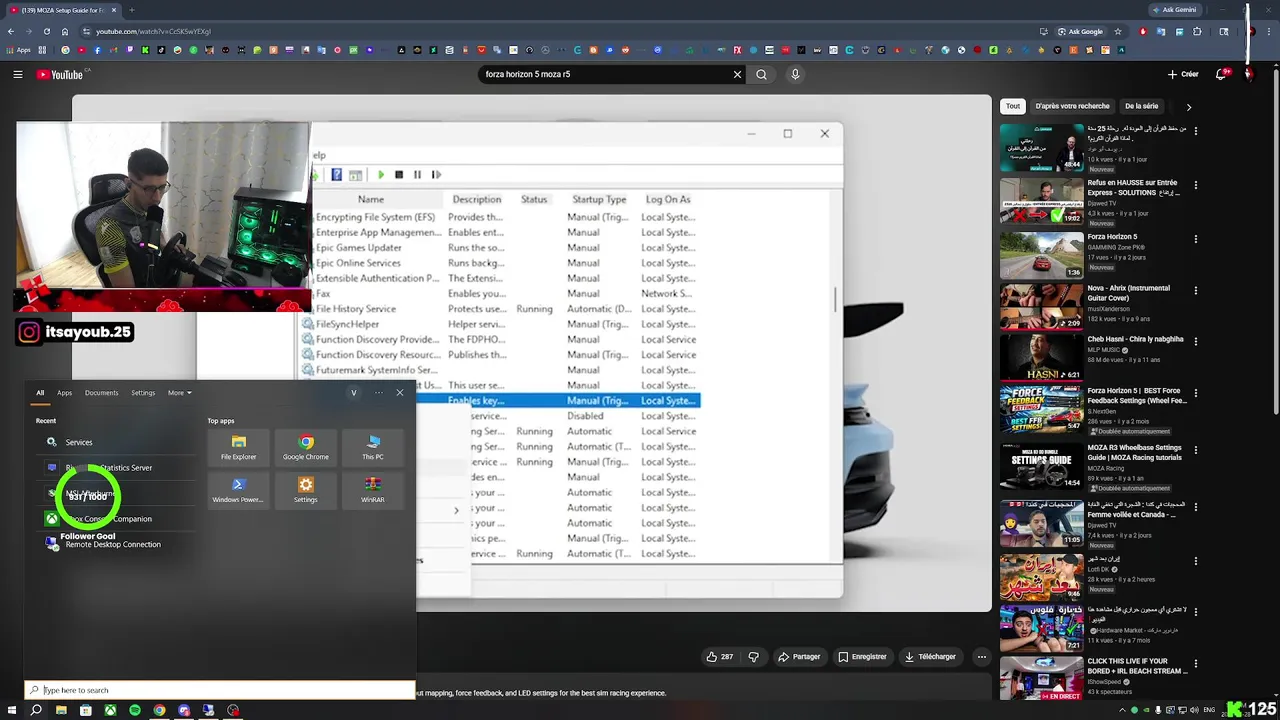Start voice search with the microphone icon
The width and height of the screenshot is (1280, 720).
pos(795,74)
